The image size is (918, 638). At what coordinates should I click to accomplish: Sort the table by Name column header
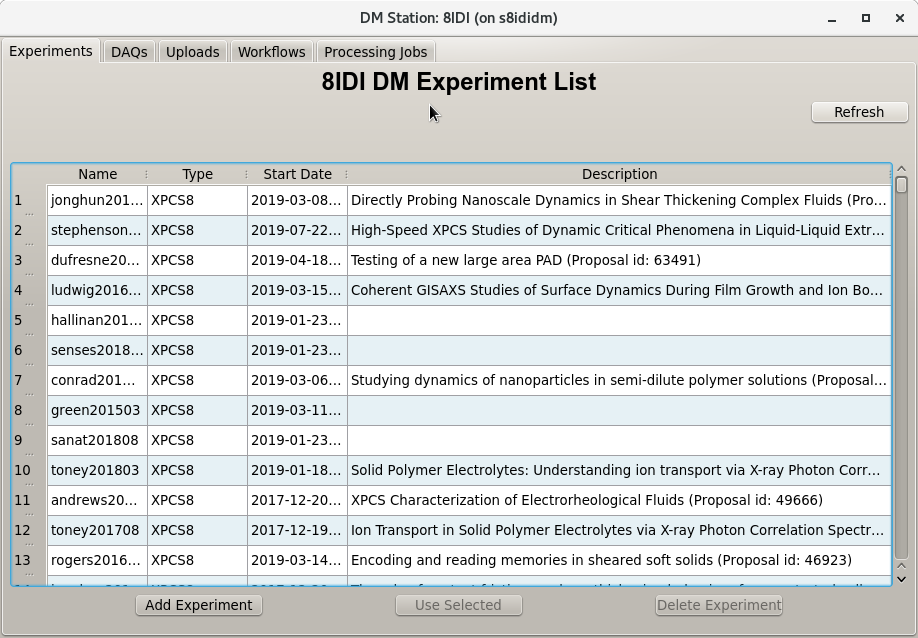[x=97, y=174]
